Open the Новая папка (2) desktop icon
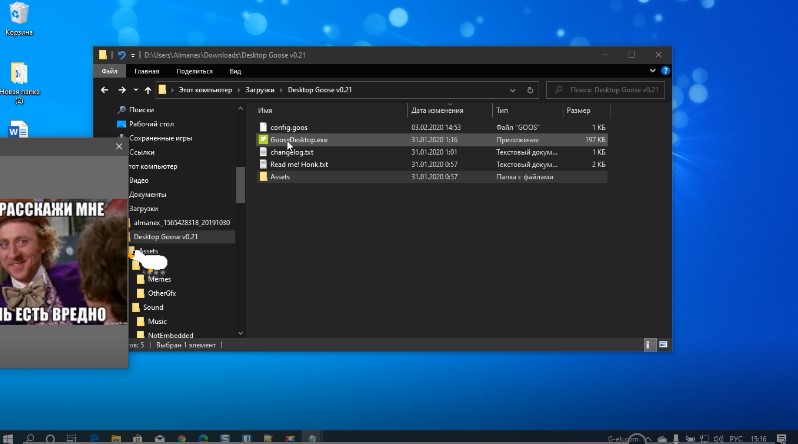This screenshot has height=444, width=798. 19,82
